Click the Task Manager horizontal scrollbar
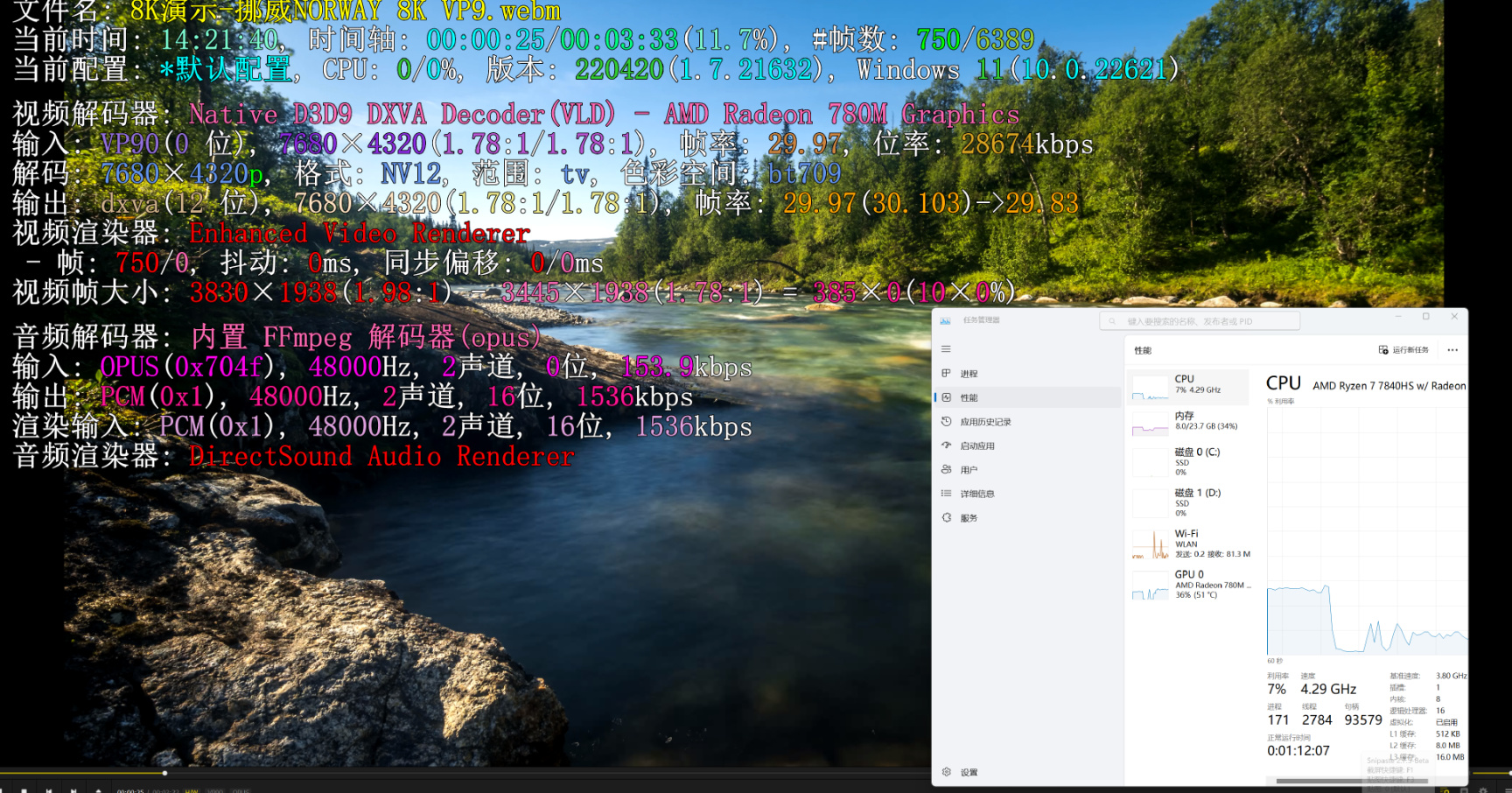This screenshot has height=793, width=1512. point(1352,781)
